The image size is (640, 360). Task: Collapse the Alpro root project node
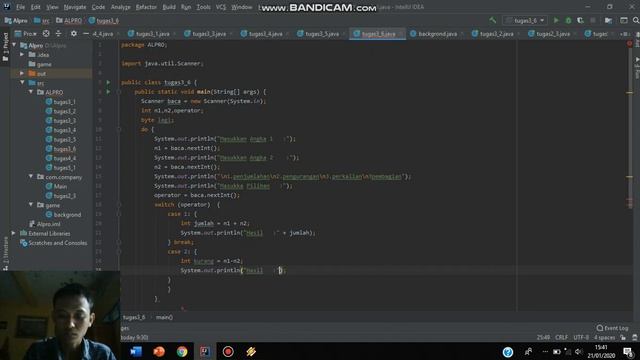tap(15, 45)
